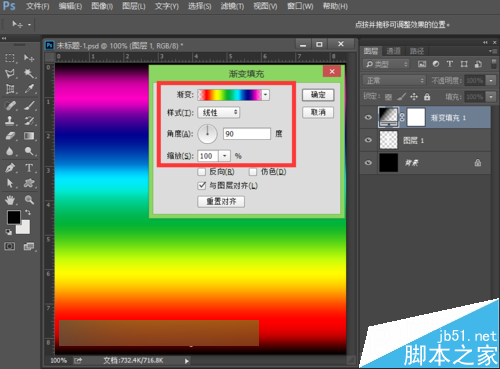Image resolution: width=500 pixels, height=369 pixels.
Task: Select the Eyedropper tool
Action: tap(29, 89)
